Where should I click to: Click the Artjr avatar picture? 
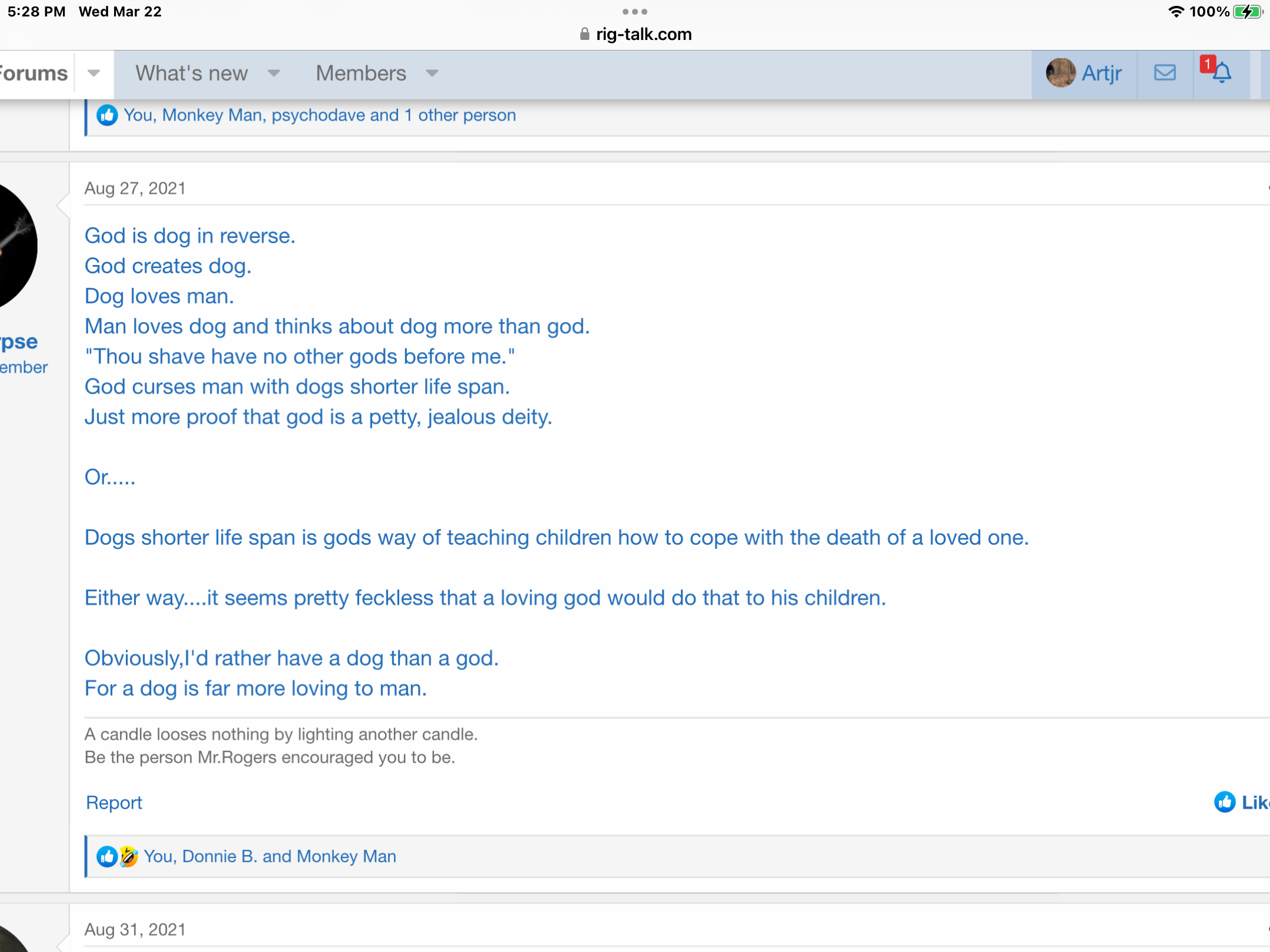1060,73
